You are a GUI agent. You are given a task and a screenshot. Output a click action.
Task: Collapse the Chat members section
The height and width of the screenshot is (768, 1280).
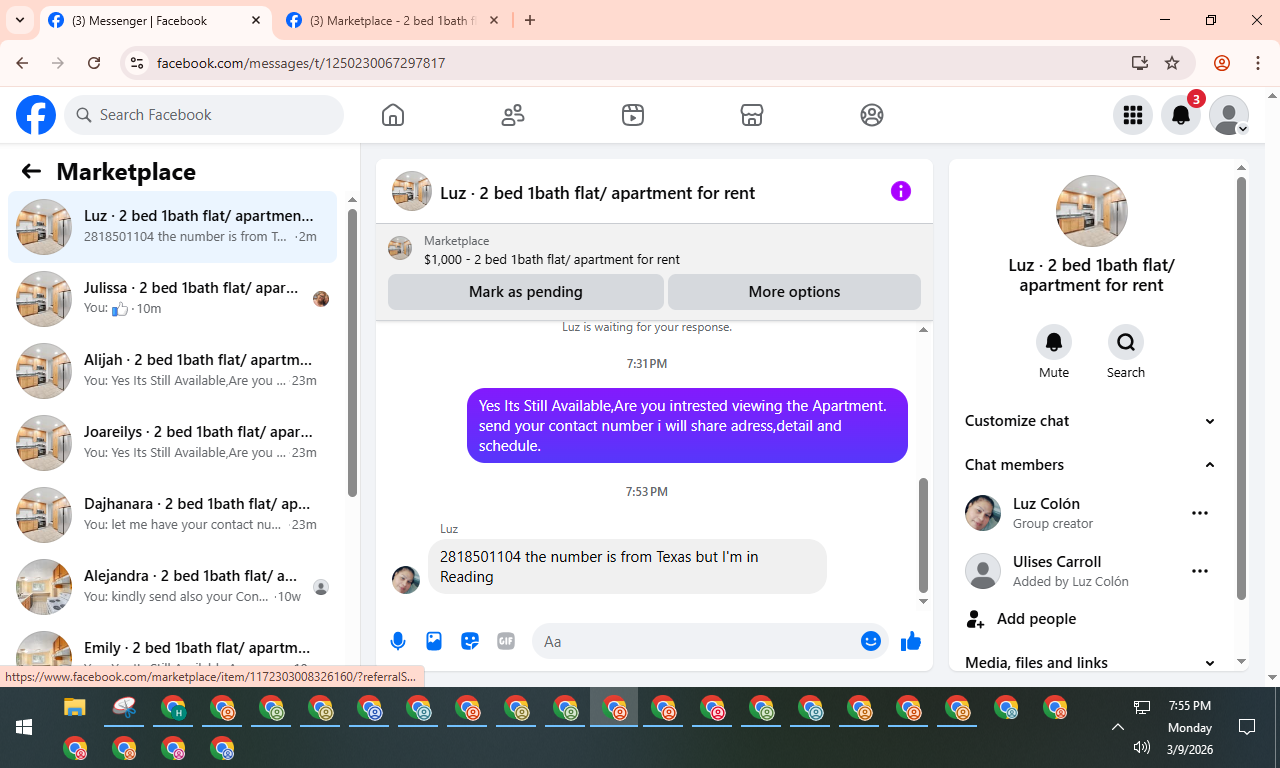pos(1090,465)
